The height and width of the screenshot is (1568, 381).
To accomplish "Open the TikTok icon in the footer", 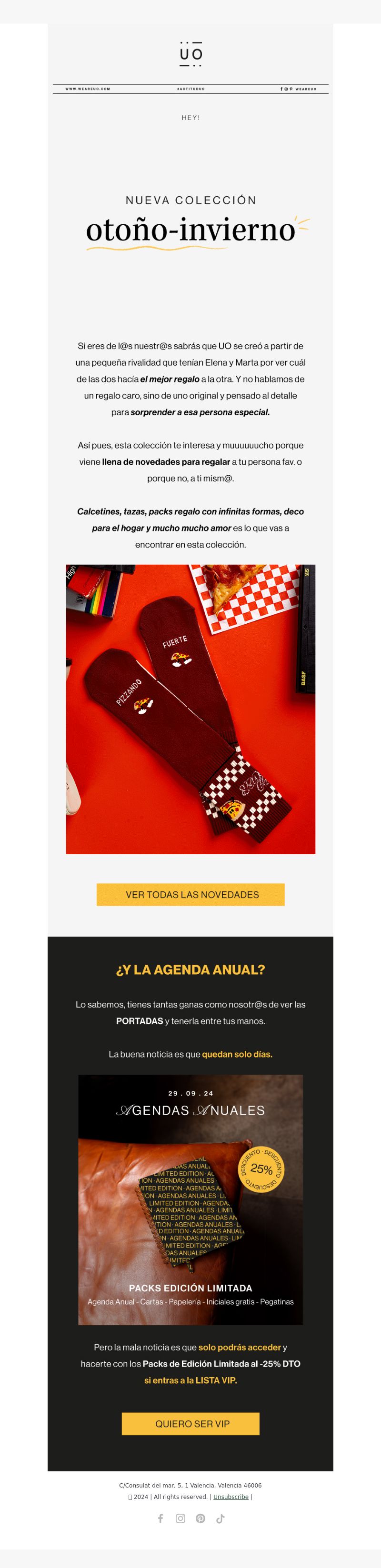I will (221, 1518).
